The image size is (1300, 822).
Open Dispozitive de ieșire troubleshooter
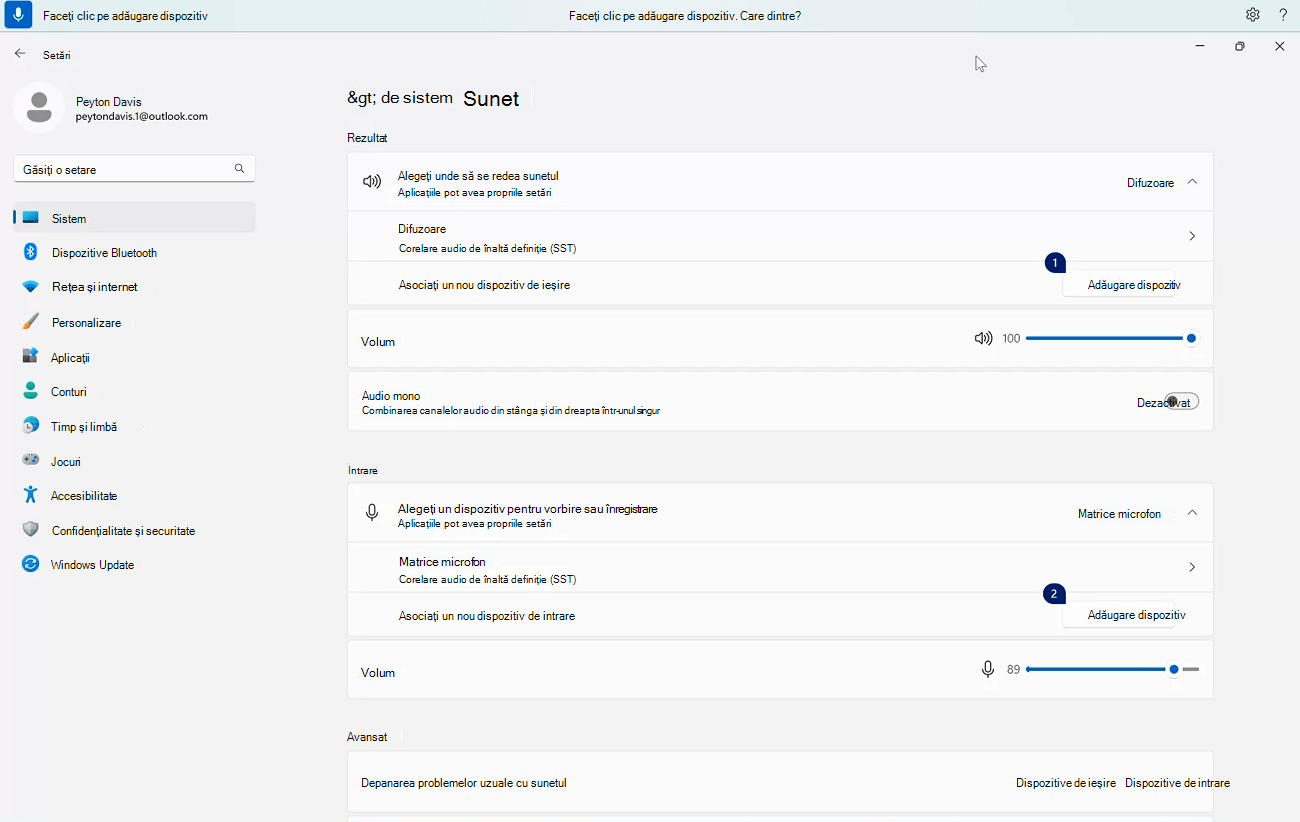1066,783
